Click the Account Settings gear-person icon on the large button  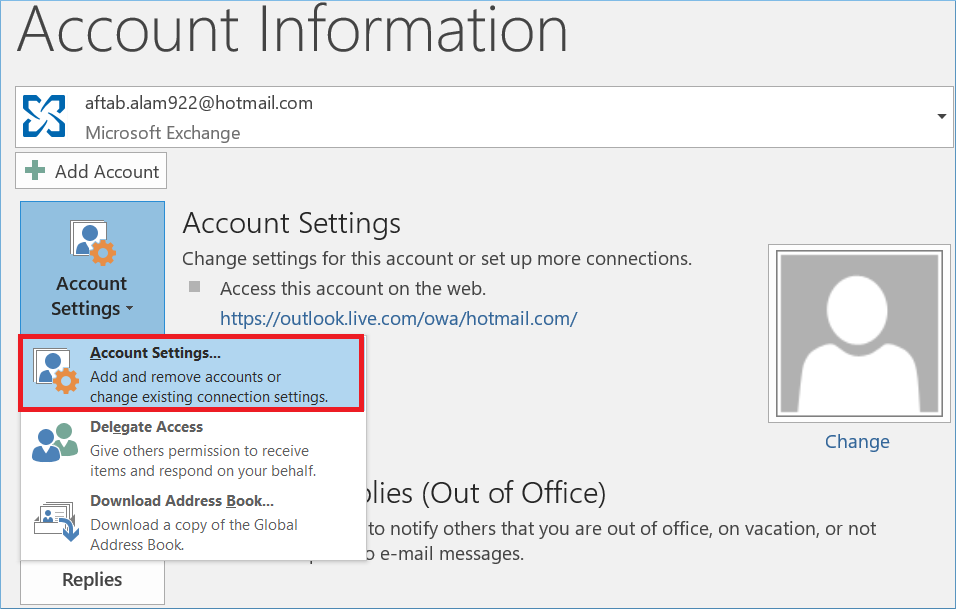[x=92, y=243]
